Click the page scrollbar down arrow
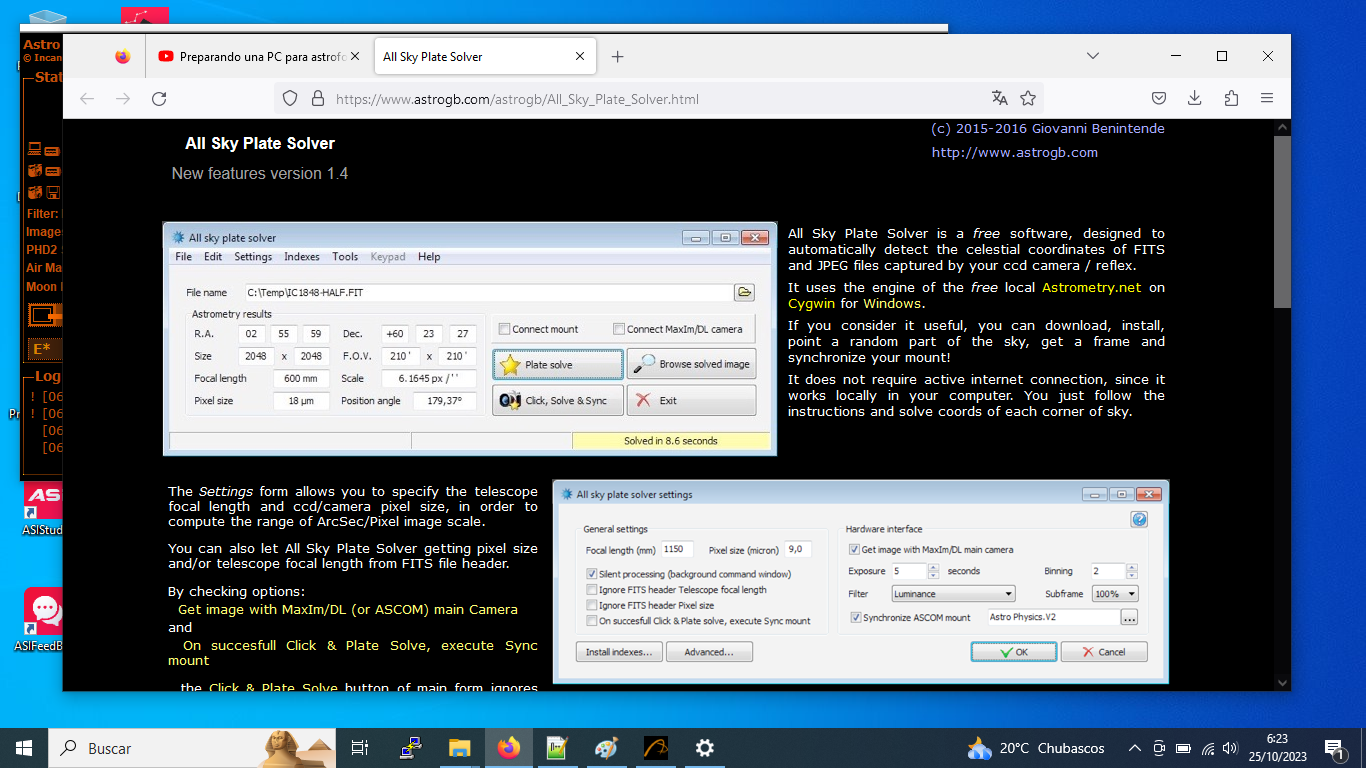This screenshot has width=1366, height=768. [x=1282, y=682]
